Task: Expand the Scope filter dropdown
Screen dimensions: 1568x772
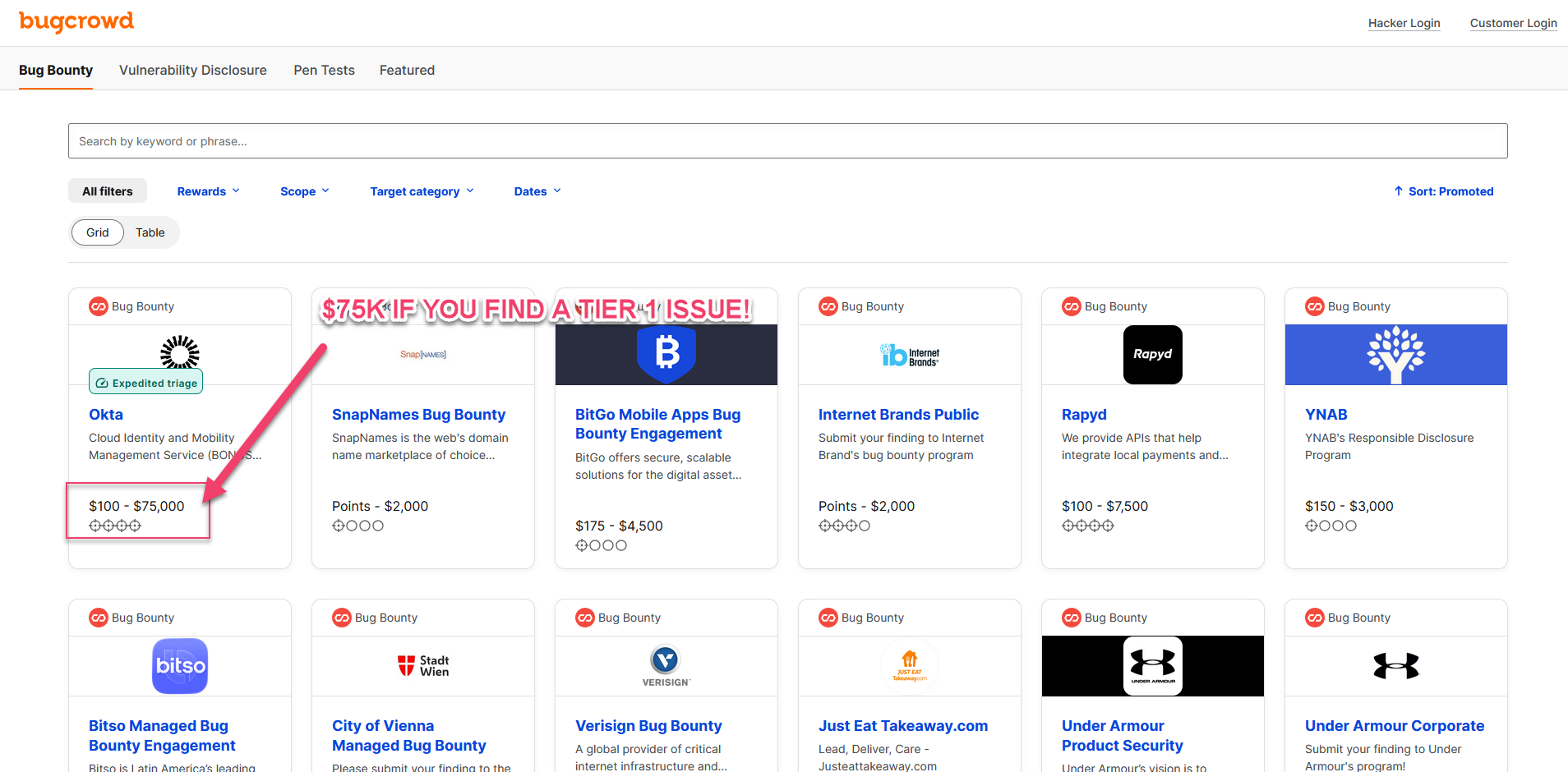Action: pos(305,191)
